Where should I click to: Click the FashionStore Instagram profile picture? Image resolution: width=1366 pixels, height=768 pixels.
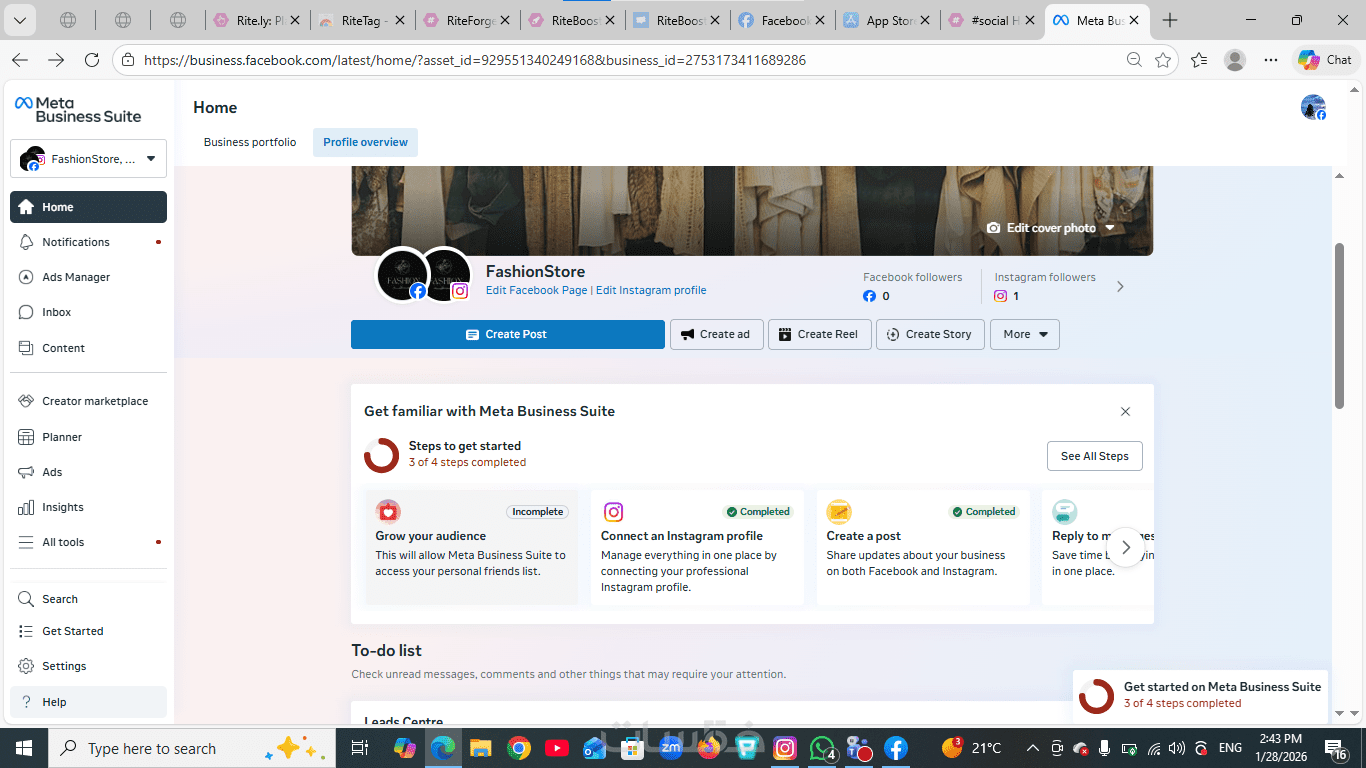pos(446,273)
